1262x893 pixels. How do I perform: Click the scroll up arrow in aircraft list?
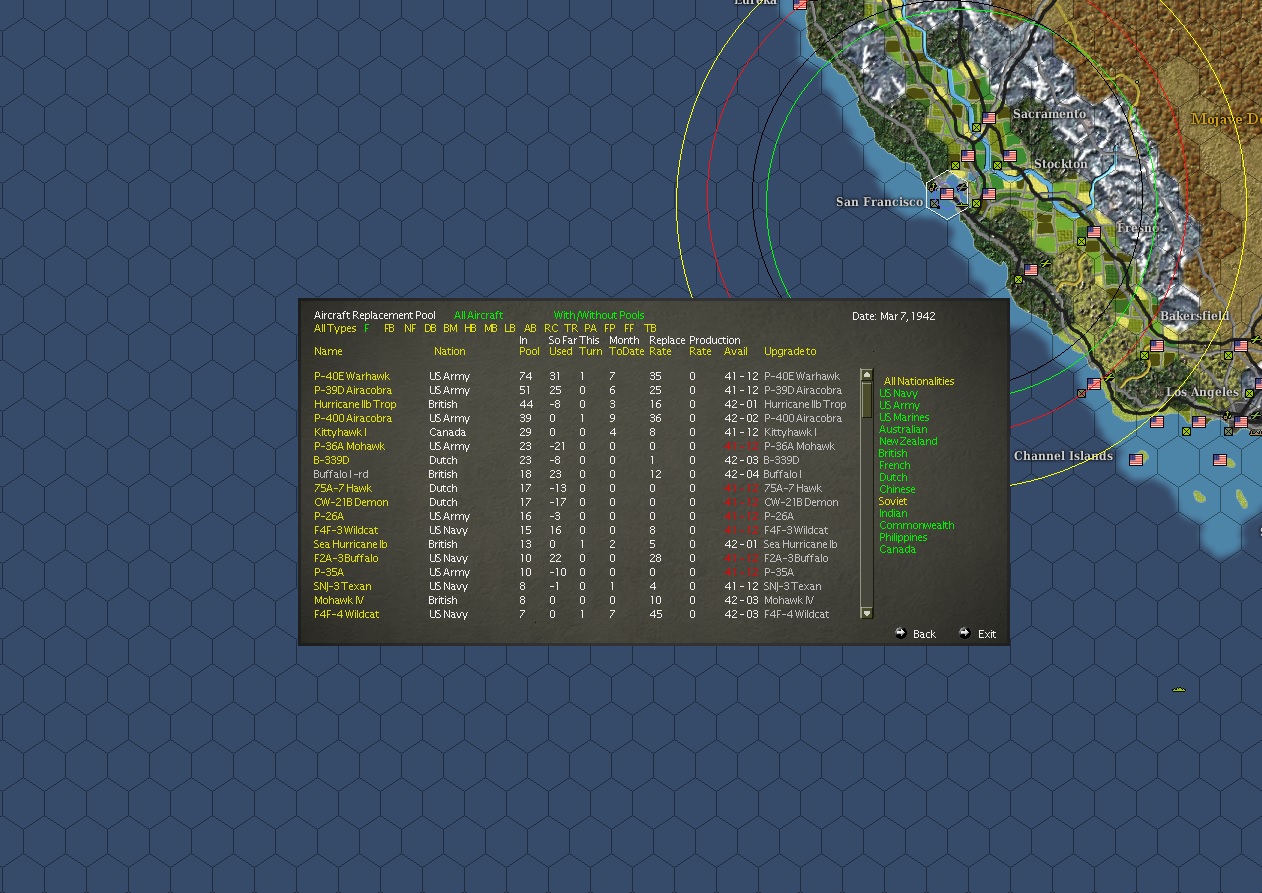click(866, 376)
